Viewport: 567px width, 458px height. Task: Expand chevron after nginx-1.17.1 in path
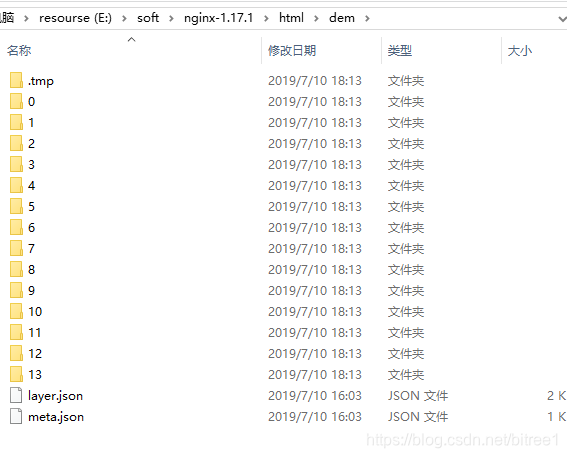(x=266, y=18)
